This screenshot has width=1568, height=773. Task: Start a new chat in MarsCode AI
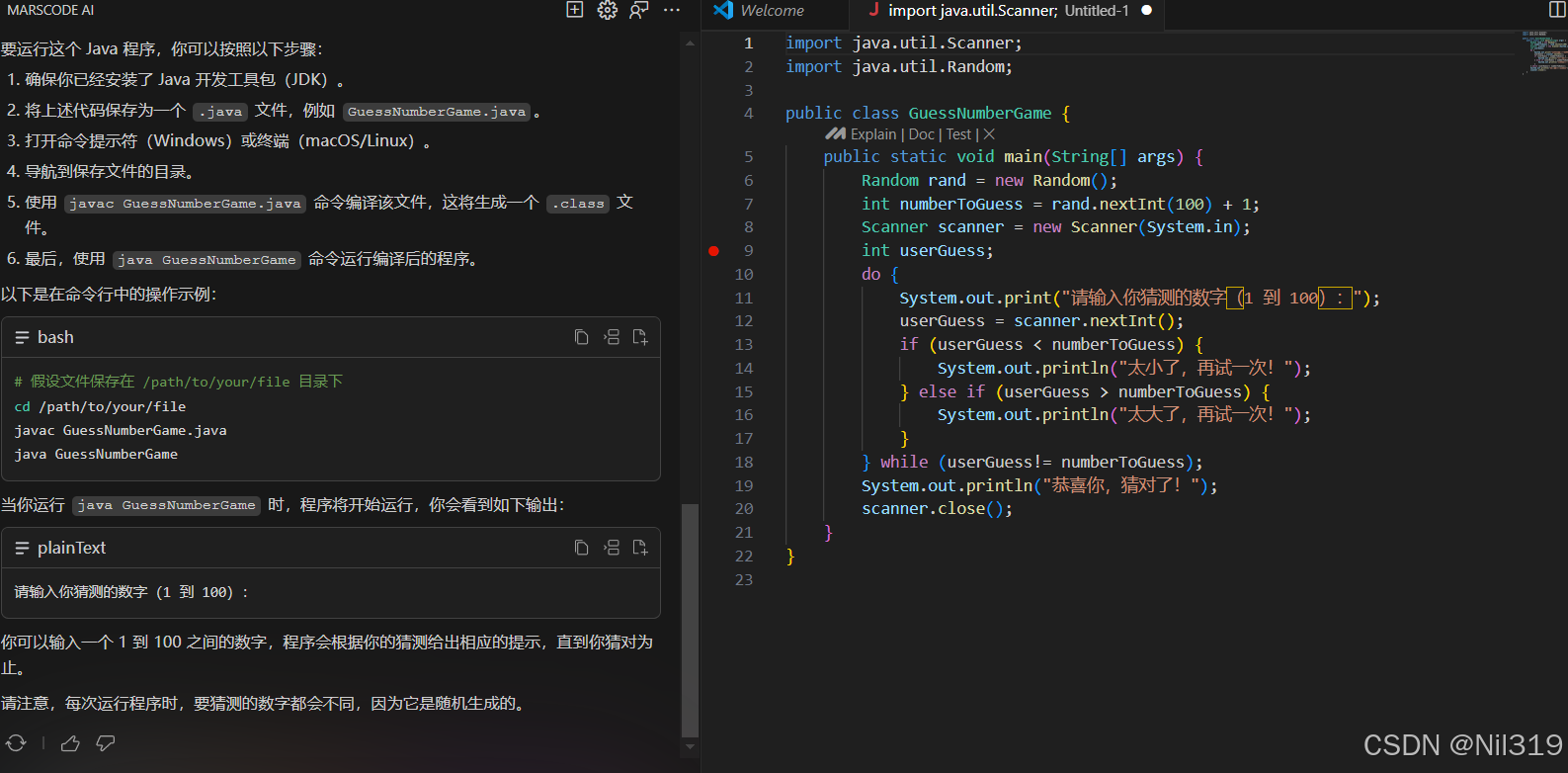575,10
